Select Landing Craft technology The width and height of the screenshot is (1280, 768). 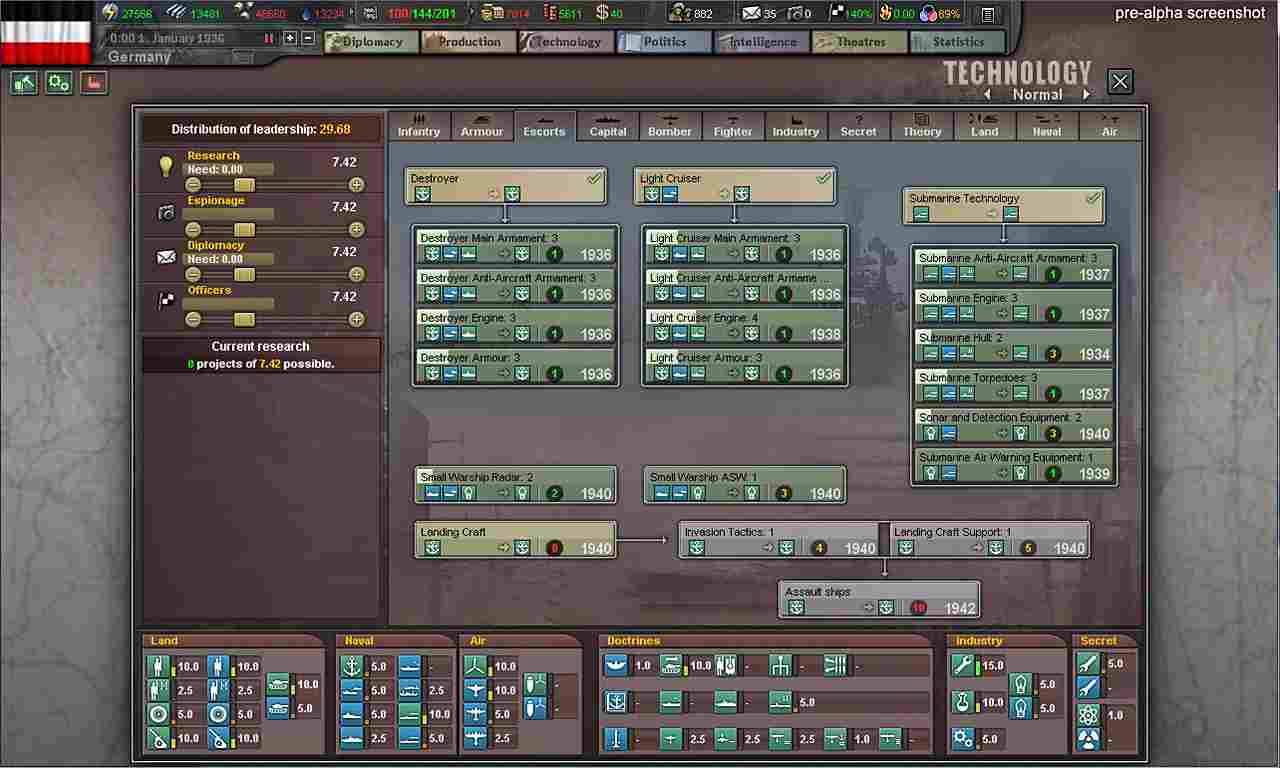(515, 540)
